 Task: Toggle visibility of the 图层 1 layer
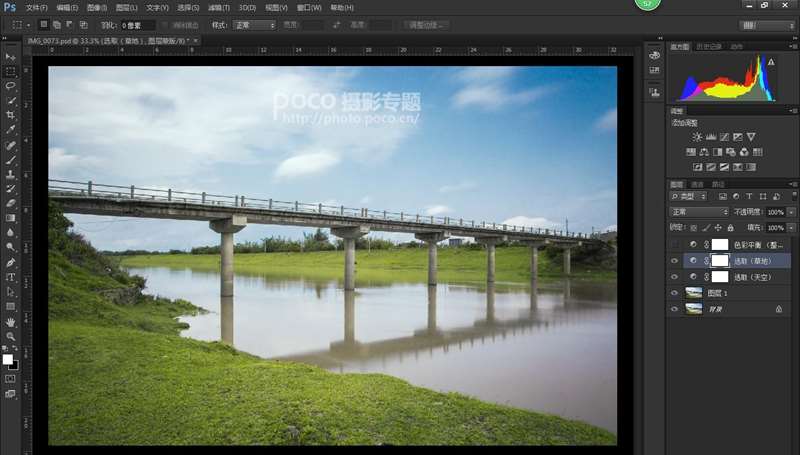point(674,293)
